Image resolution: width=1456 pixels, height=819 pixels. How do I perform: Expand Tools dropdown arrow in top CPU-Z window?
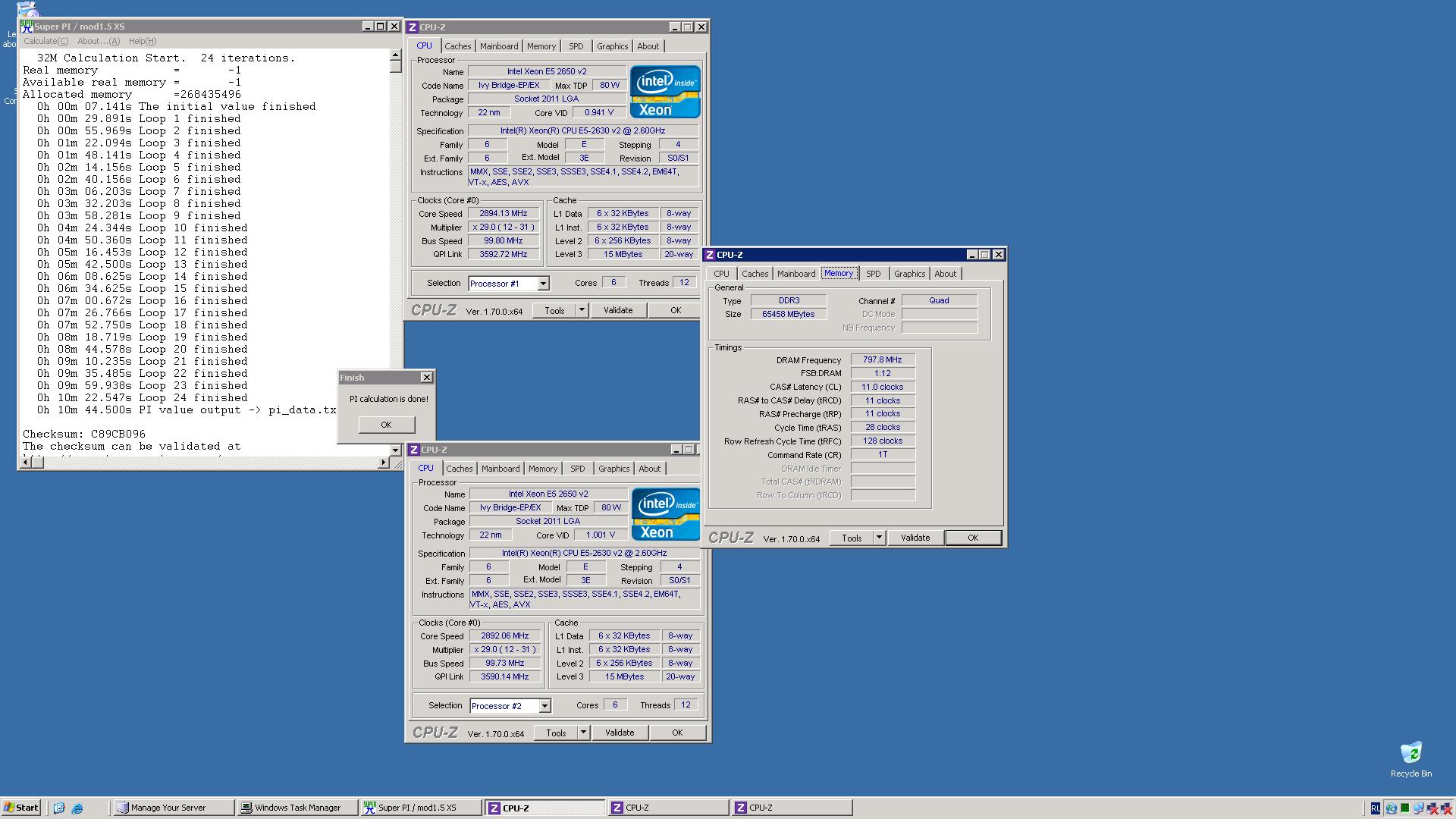[x=582, y=310]
